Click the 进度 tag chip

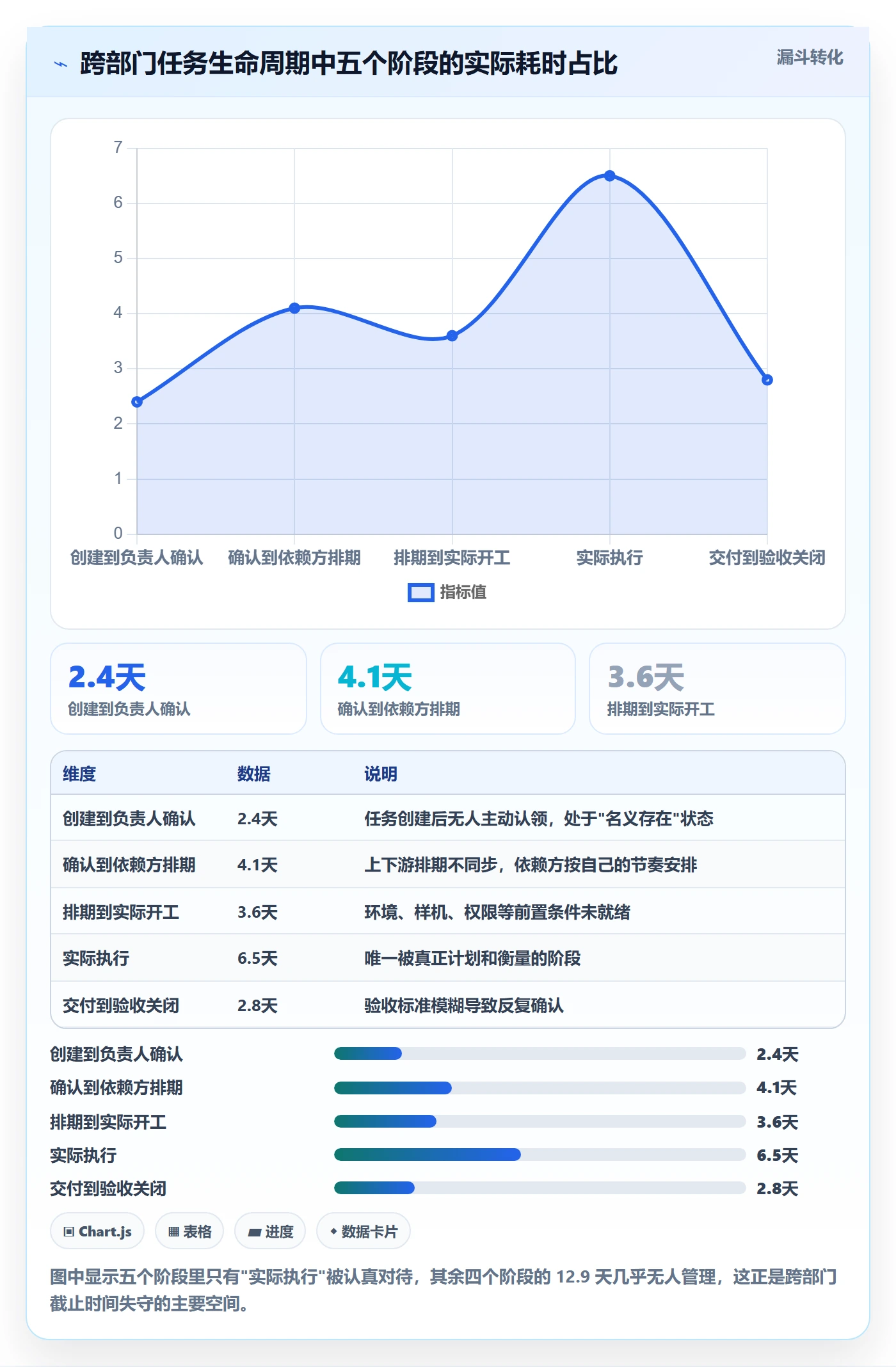tap(270, 1231)
